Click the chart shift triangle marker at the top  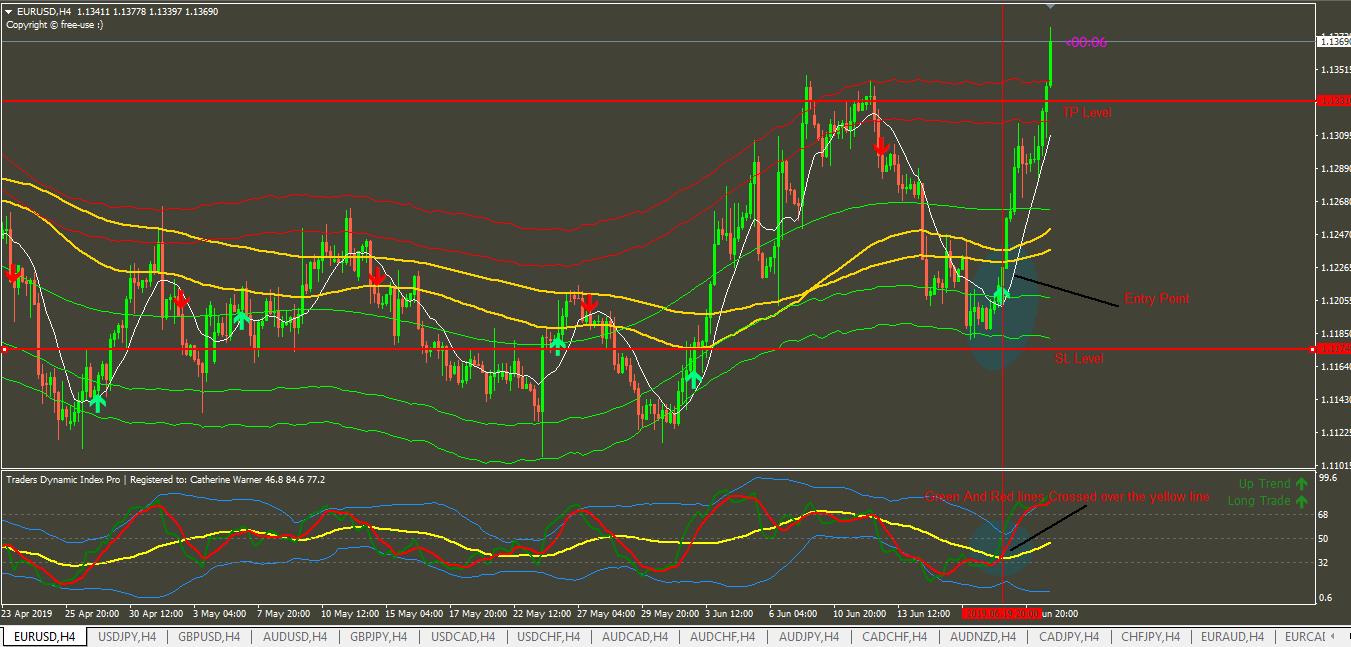1050,7
